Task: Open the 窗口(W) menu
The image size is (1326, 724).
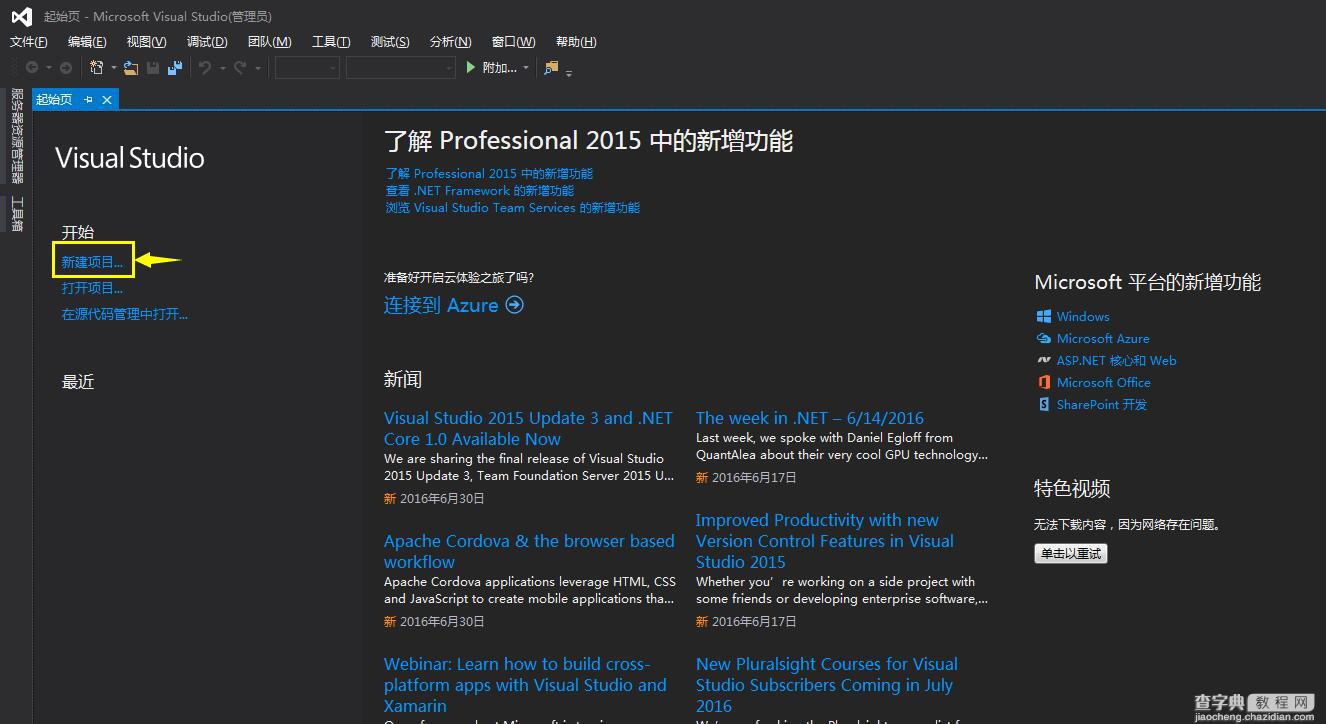Action: click(513, 42)
